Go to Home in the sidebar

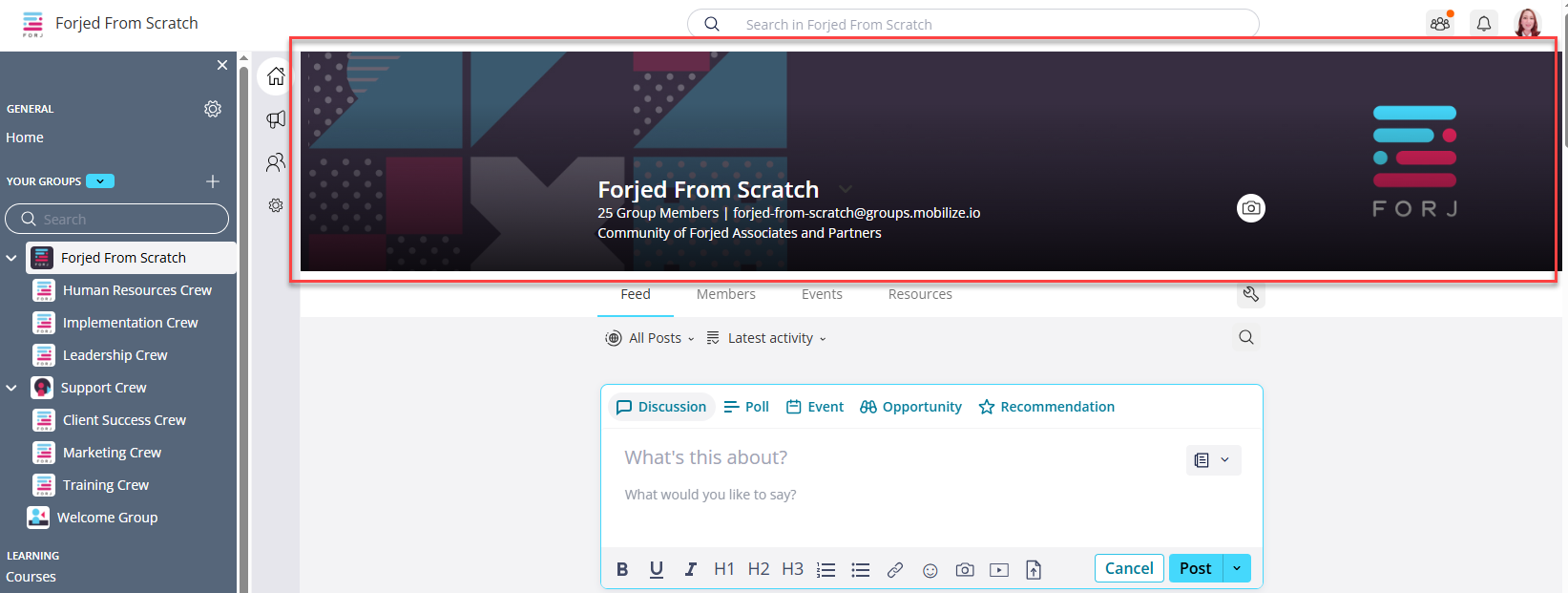(x=25, y=138)
